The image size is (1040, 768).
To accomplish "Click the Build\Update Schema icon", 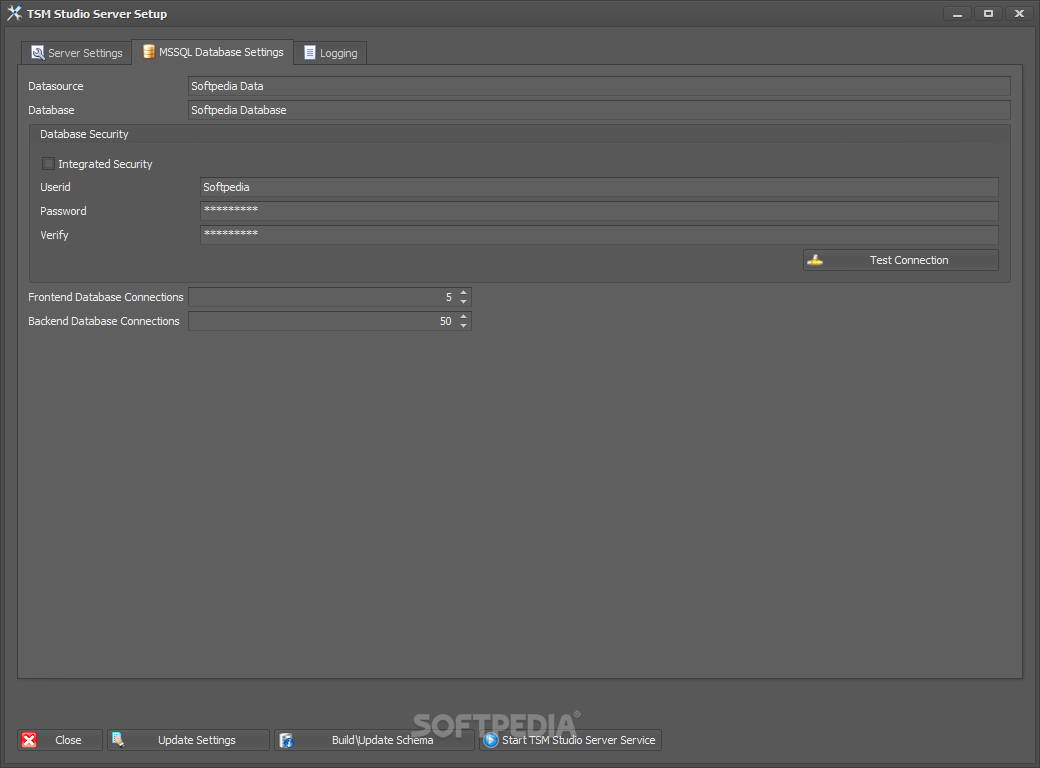I will [286, 740].
